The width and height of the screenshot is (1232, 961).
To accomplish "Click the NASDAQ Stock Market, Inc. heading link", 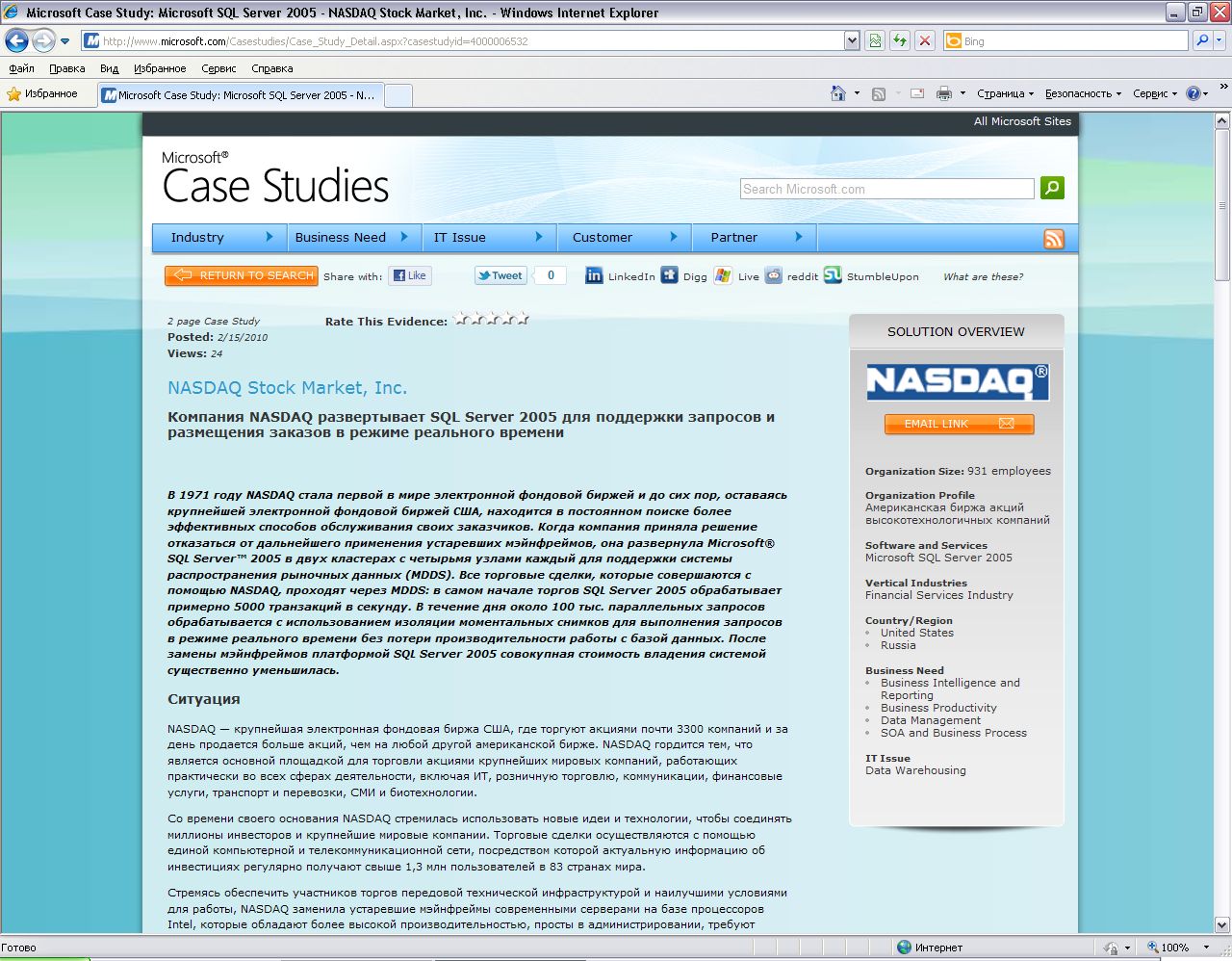I will (x=287, y=388).
